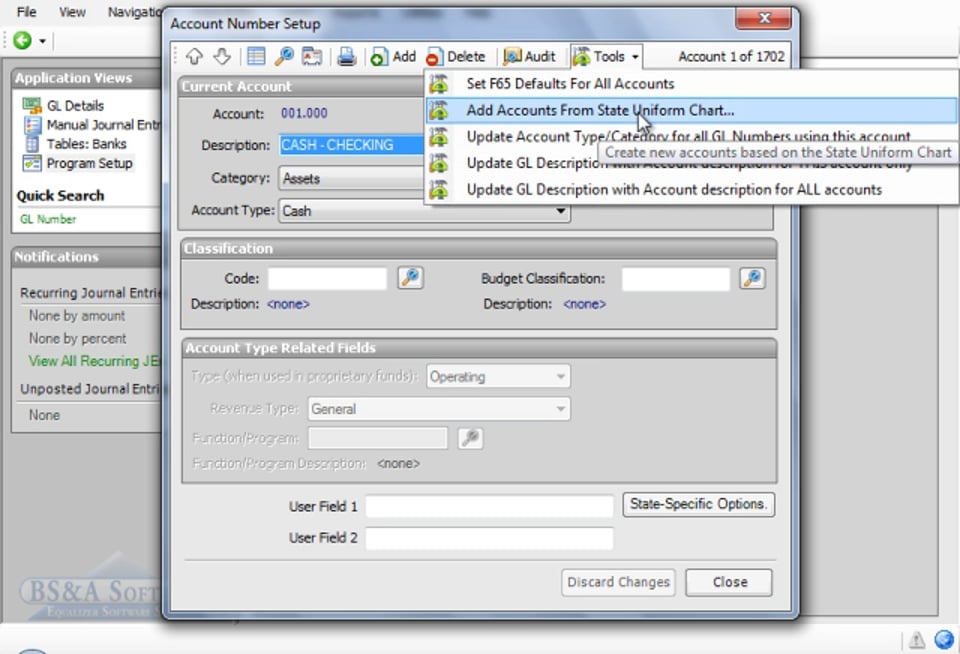Click the search magnifier in the toolbar
Screen dimensions: 960x654
click(x=283, y=56)
